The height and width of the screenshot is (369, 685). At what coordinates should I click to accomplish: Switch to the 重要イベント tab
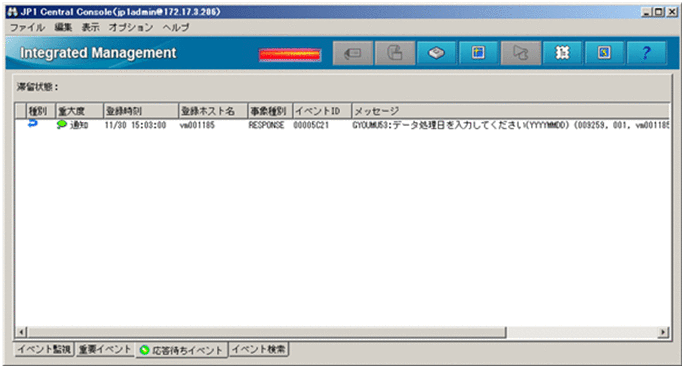click(105, 349)
